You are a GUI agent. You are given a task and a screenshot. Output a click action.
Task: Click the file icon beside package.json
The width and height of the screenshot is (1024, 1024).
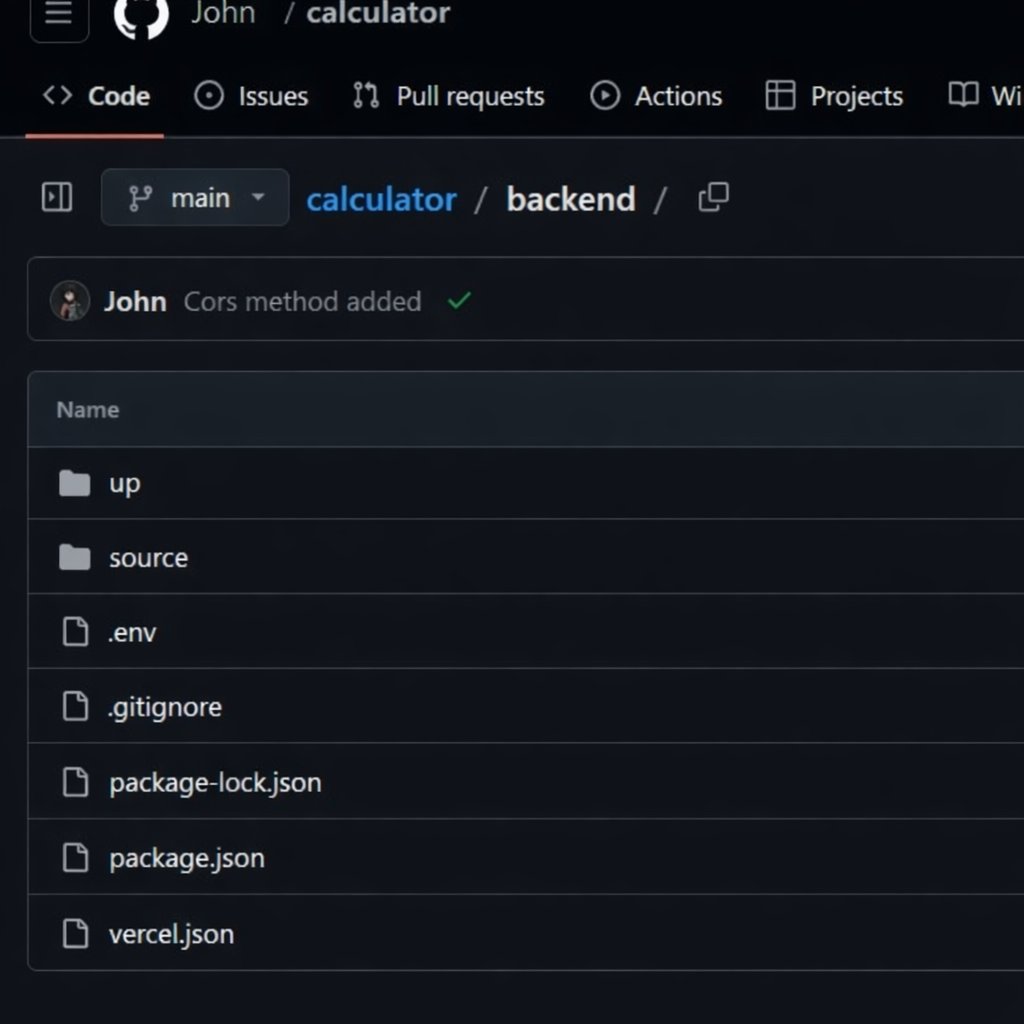tap(75, 857)
